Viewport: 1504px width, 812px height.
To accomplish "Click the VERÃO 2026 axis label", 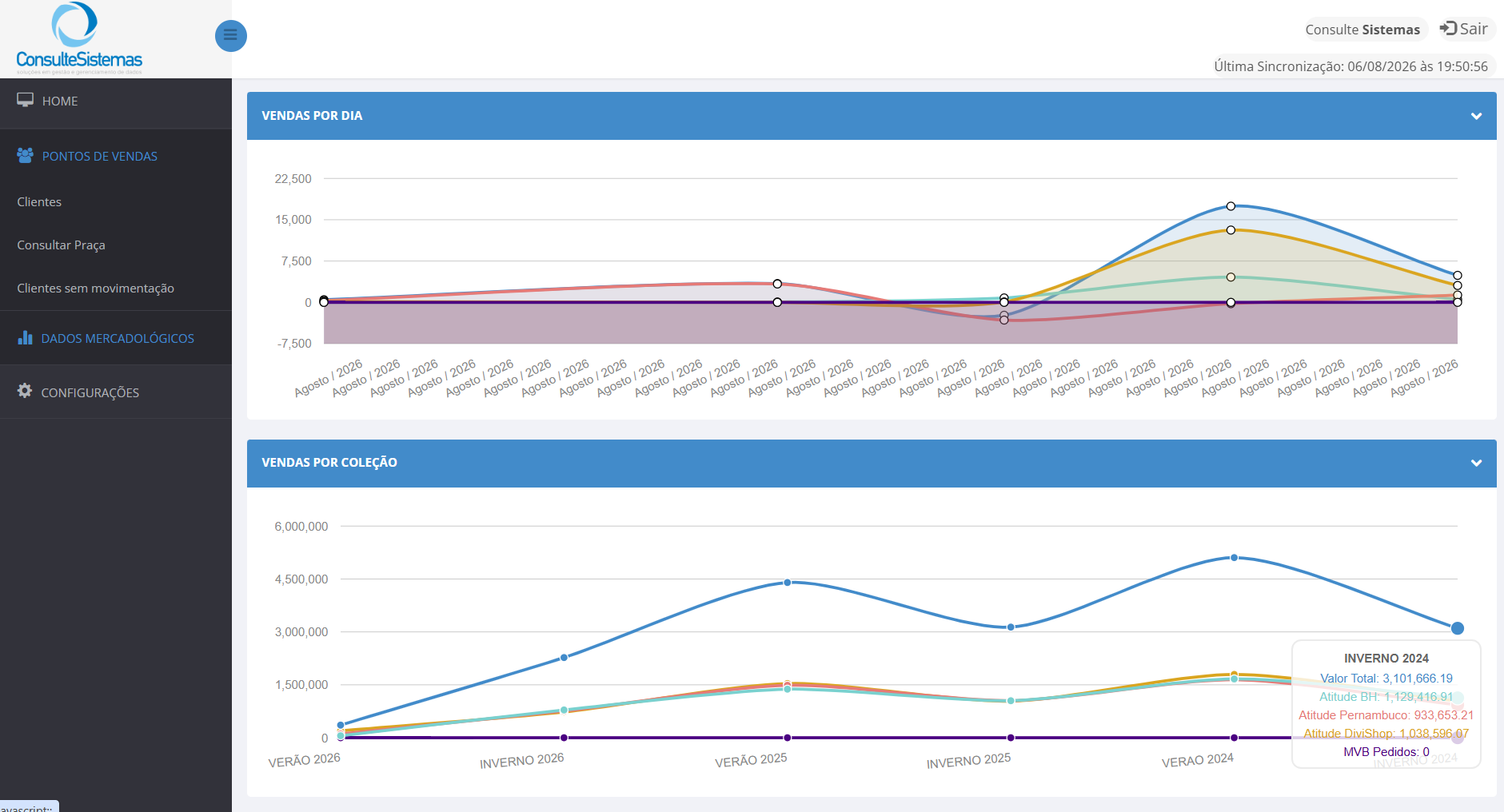I will coord(305,760).
